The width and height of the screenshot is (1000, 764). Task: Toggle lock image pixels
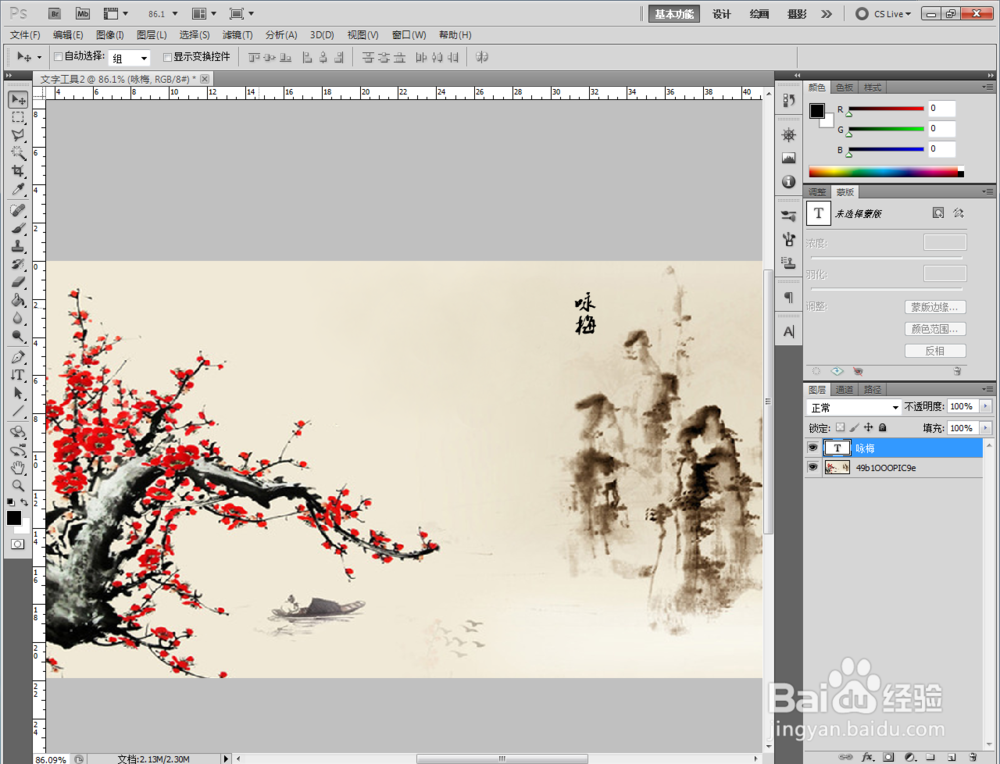pyautogui.click(x=855, y=427)
